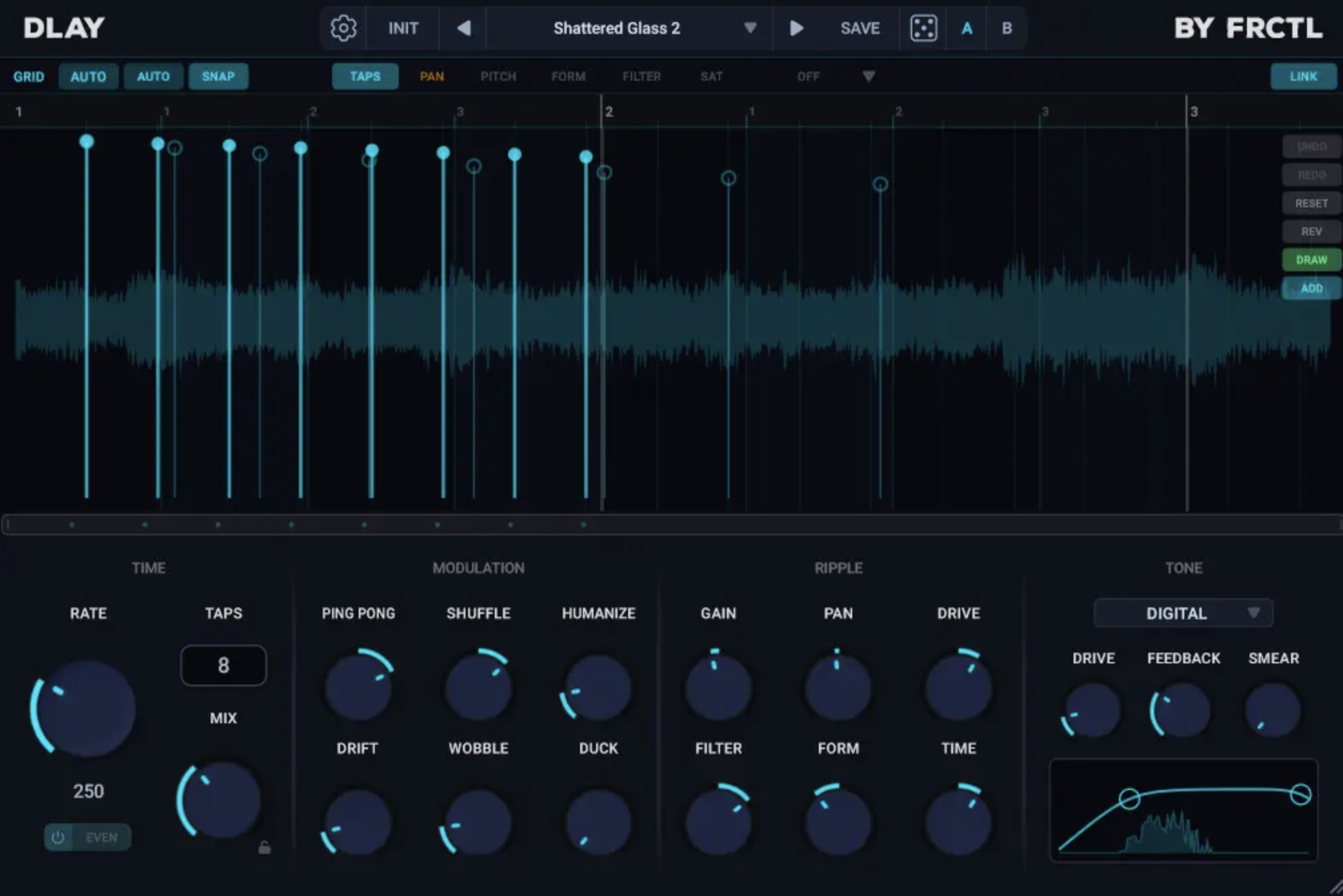Click the DRIFT knob
The height and width of the screenshot is (896, 1343).
358,822
